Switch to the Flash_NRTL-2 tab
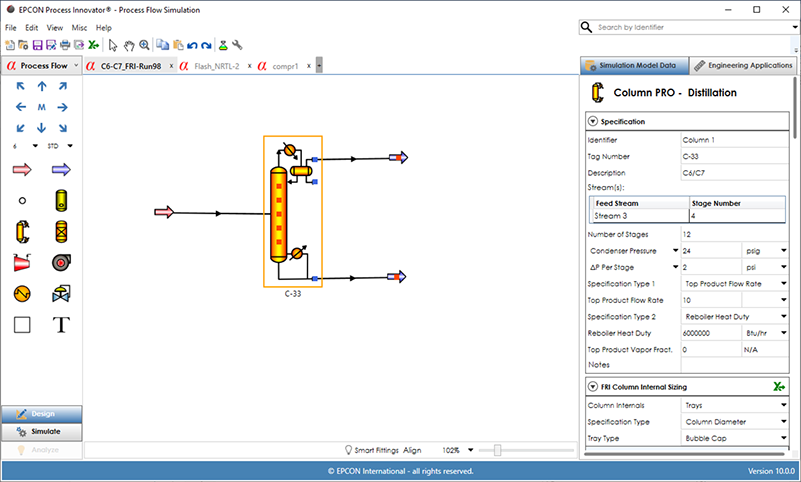Image resolution: width=801 pixels, height=482 pixels. pyautogui.click(x=217, y=66)
